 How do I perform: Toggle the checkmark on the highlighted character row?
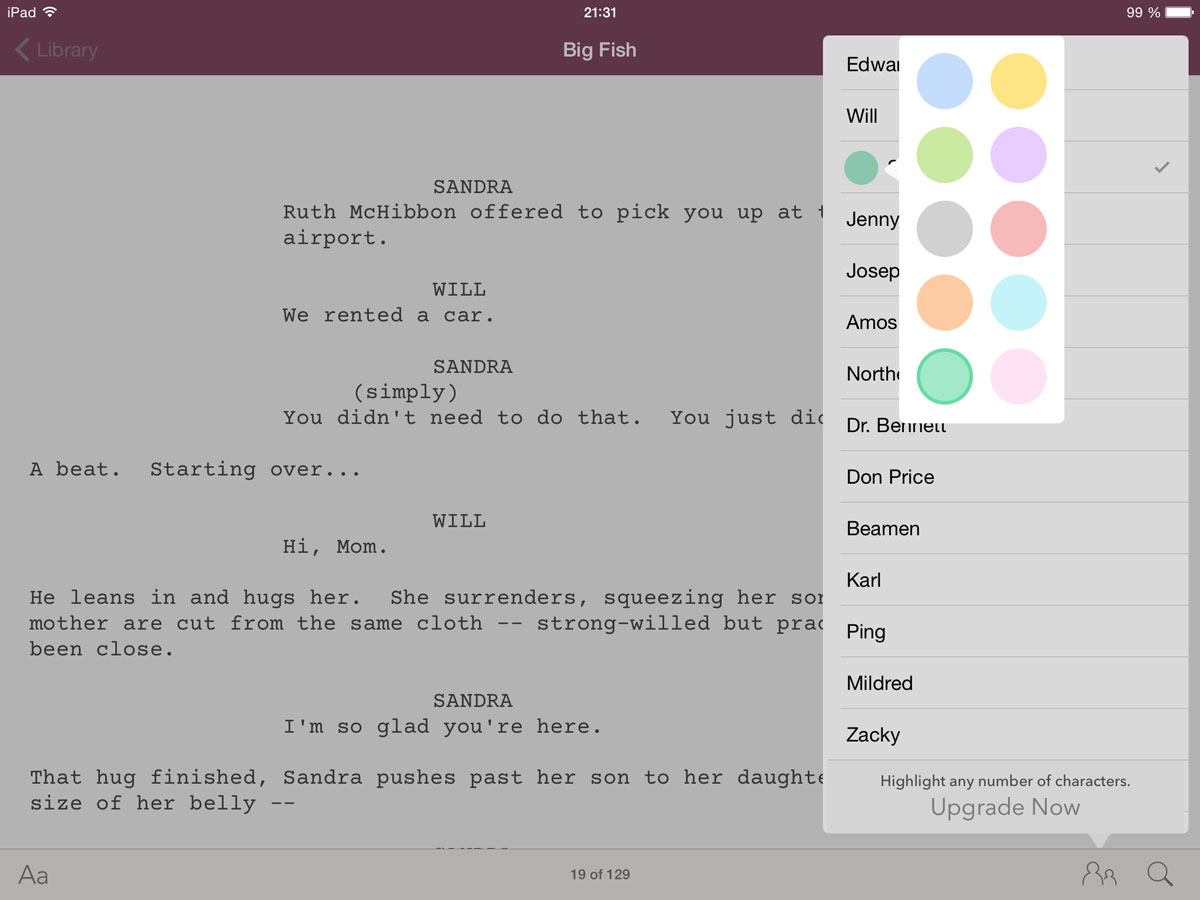coord(1161,168)
